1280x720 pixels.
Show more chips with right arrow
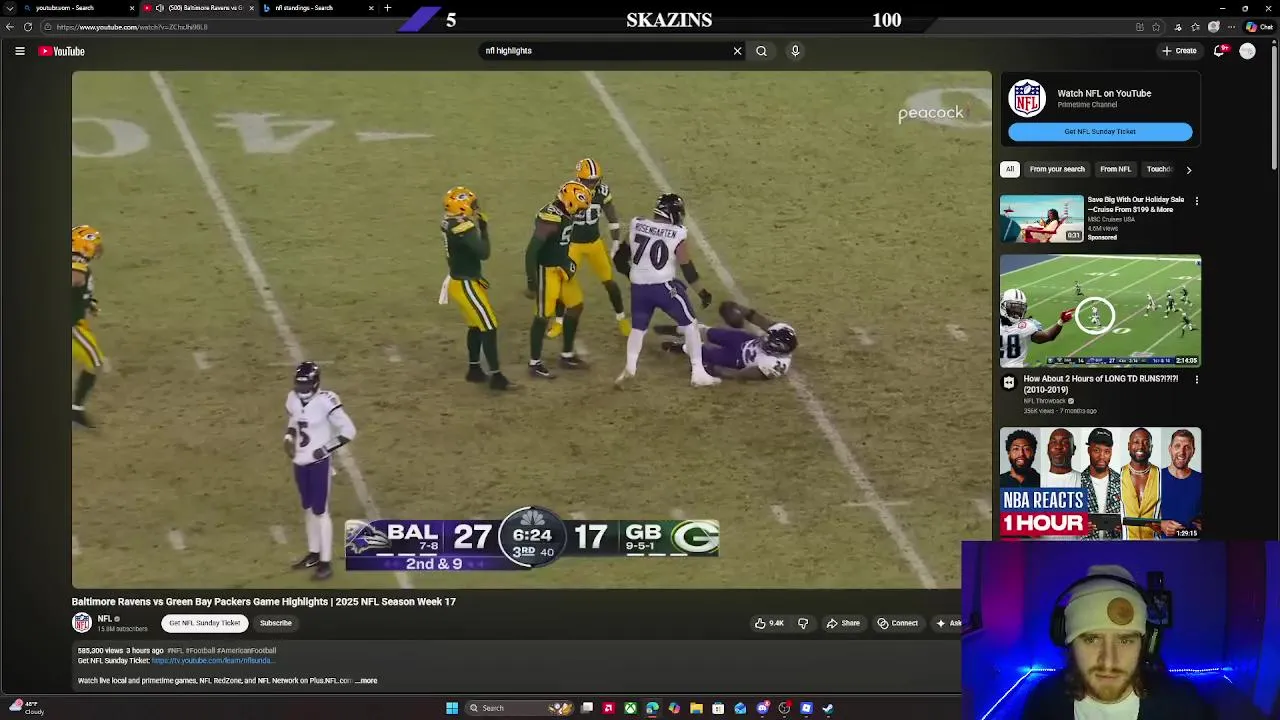[x=1188, y=170]
